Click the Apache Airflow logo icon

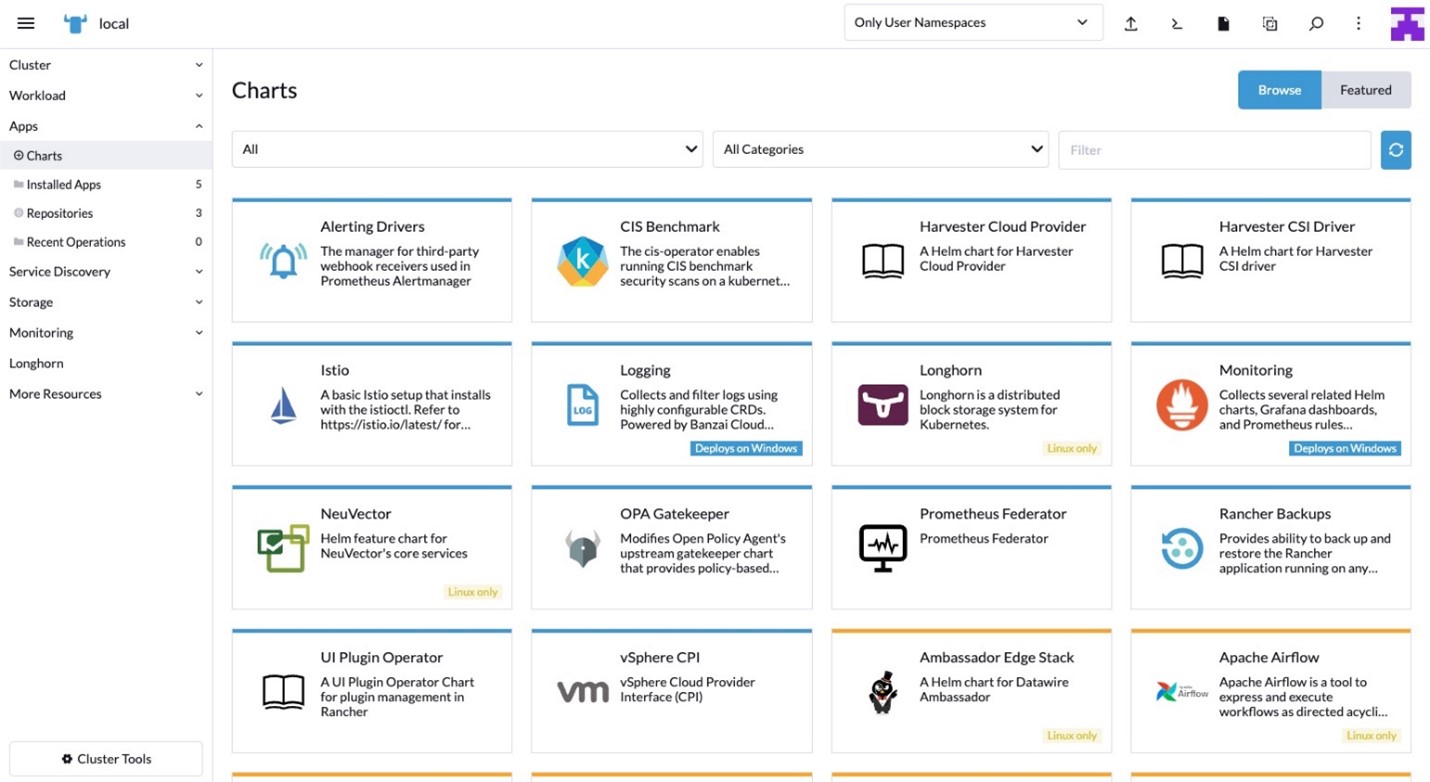pyautogui.click(x=1182, y=692)
